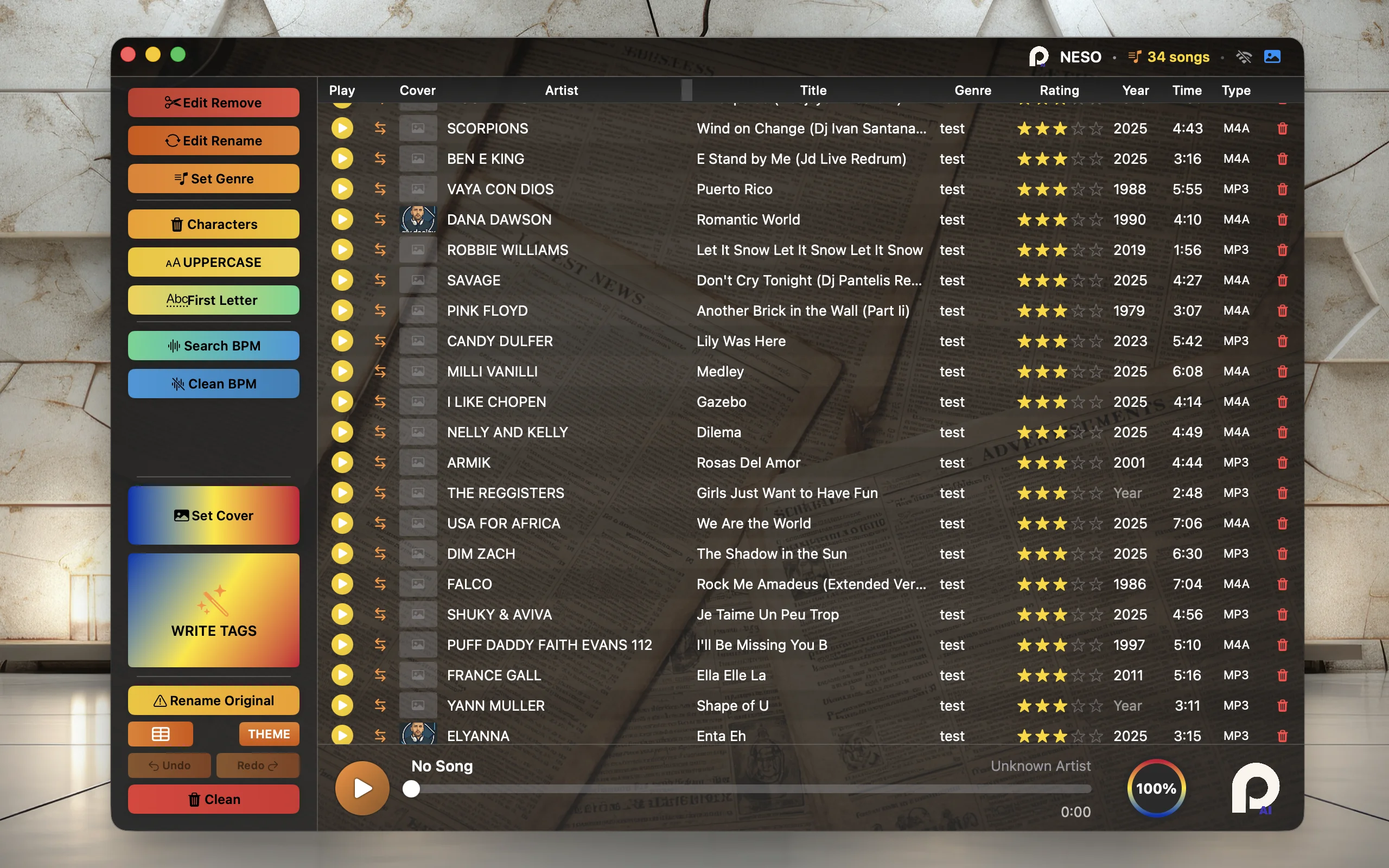Screen dimensions: 1389x868
Task: Play Wind on Change by SCORPIONS
Action: [342, 128]
